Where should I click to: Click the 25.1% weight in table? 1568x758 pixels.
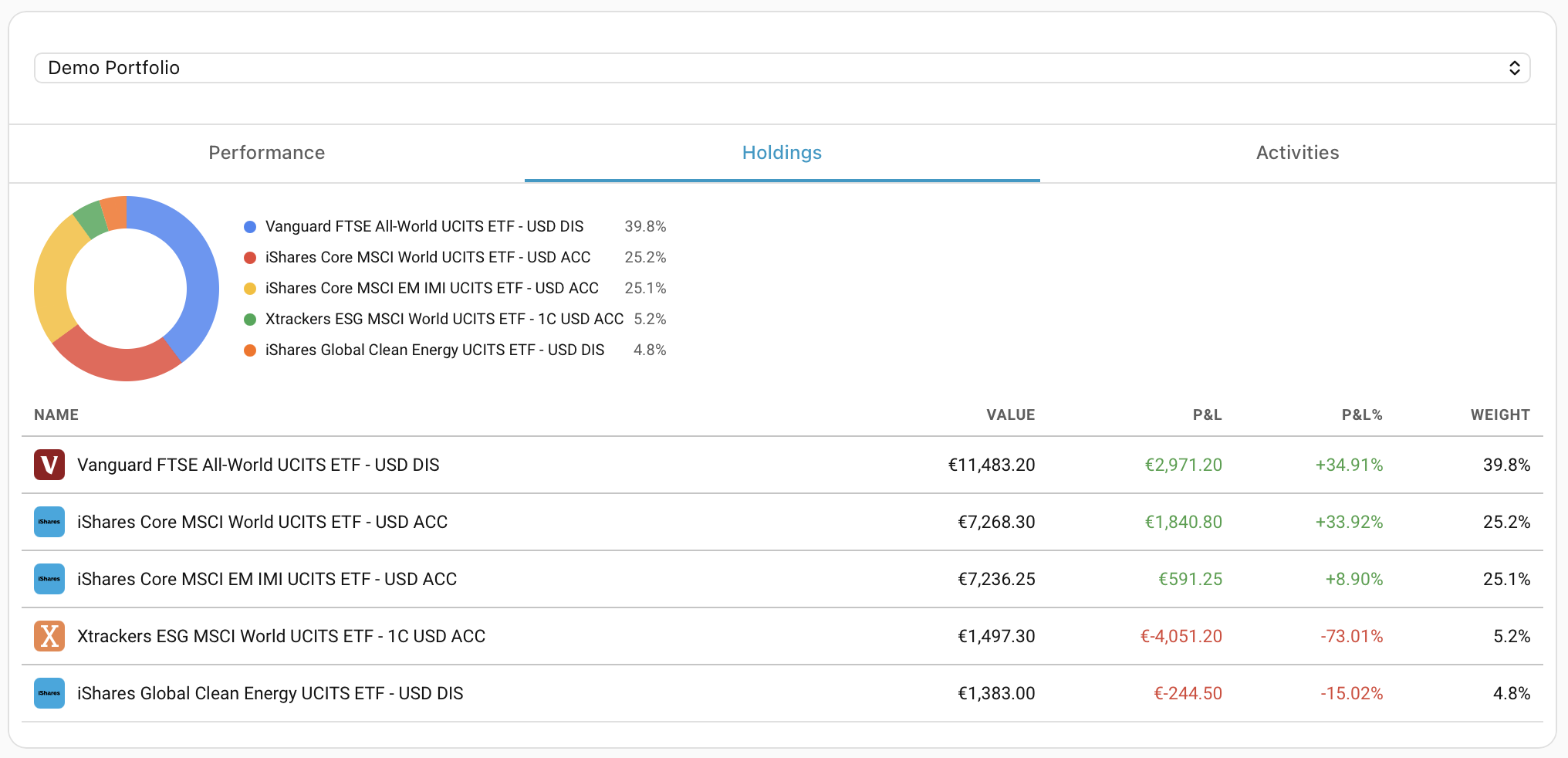(1506, 579)
